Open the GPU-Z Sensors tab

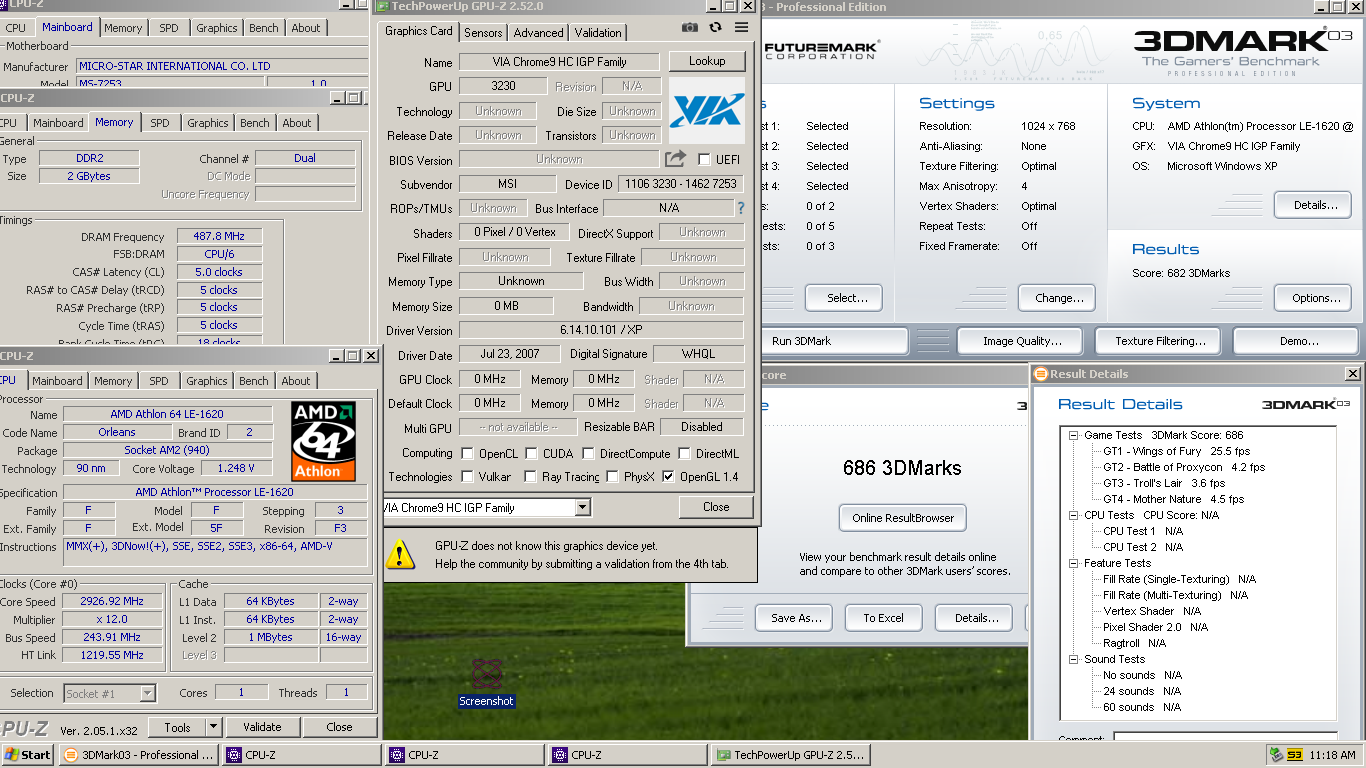point(483,33)
